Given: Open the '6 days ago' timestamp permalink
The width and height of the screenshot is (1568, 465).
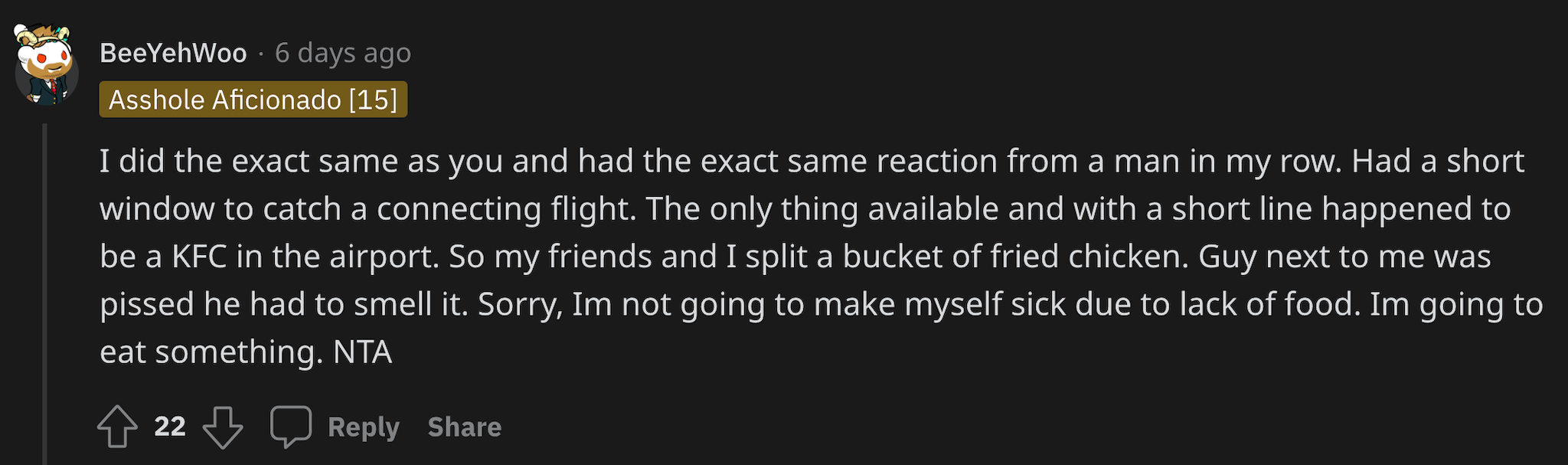Looking at the screenshot, I should (343, 53).
